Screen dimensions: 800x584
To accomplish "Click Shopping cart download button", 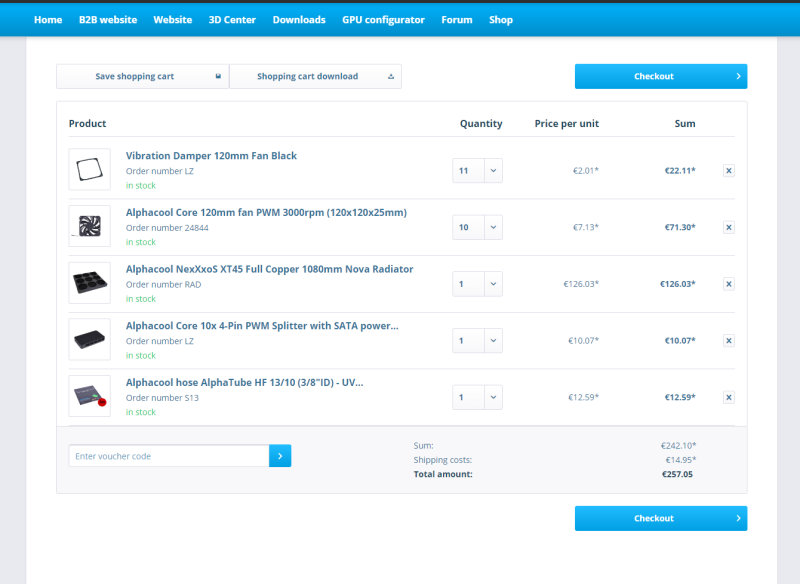I will tap(315, 76).
